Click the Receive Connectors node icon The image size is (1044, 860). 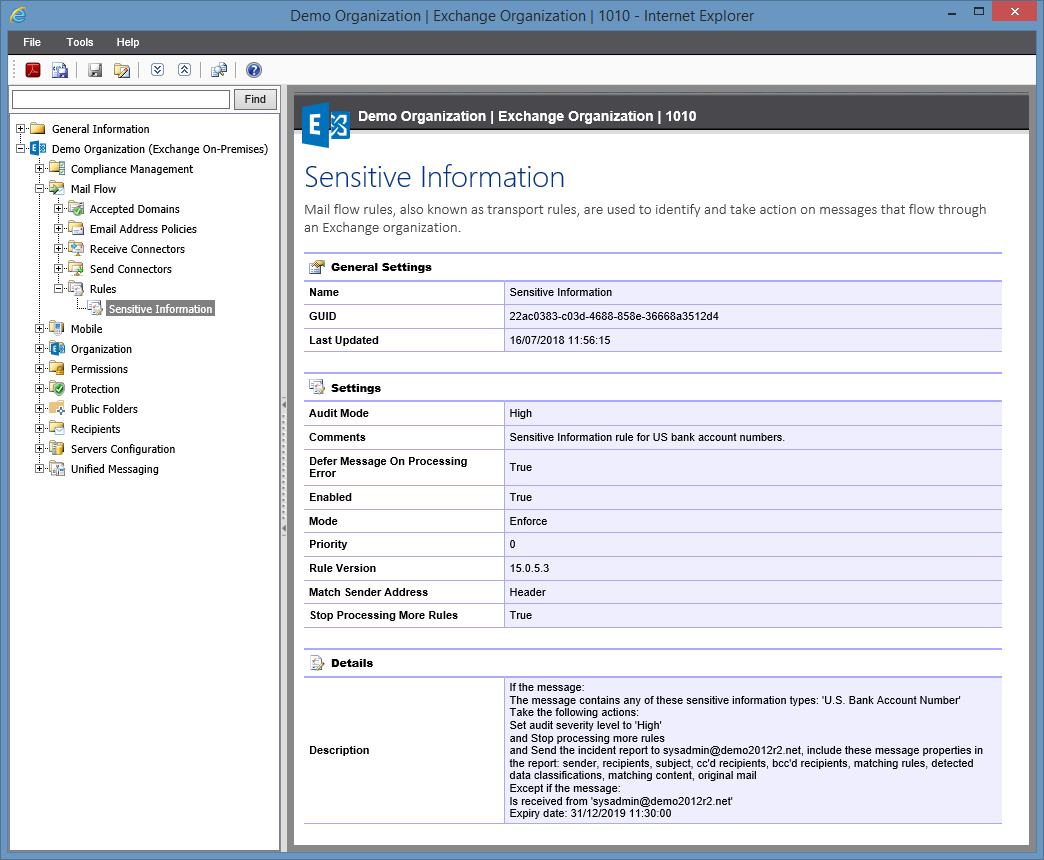coord(76,249)
